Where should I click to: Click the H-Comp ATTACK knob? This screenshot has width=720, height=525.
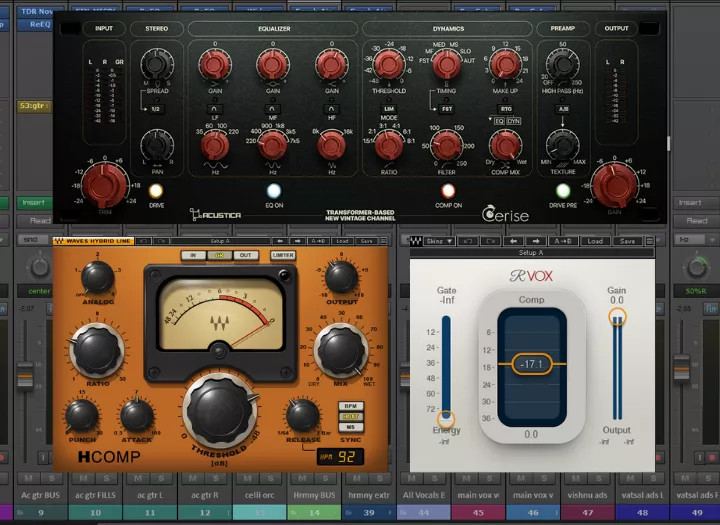tap(136, 416)
